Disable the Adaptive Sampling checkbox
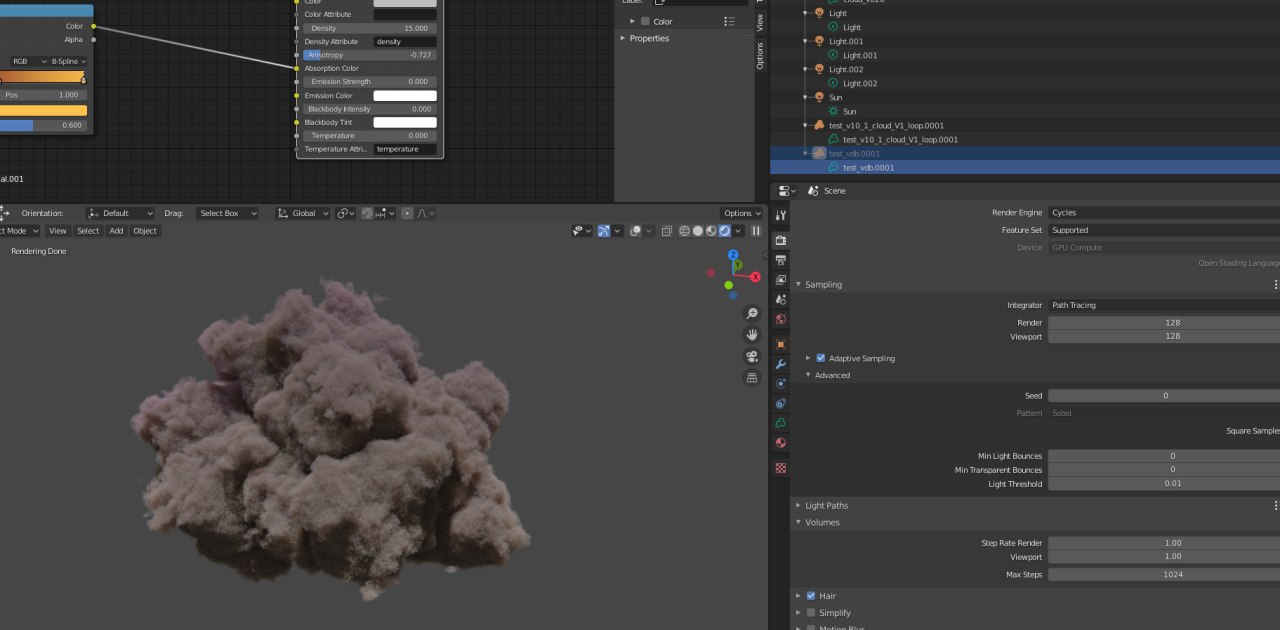The height and width of the screenshot is (630, 1280). (x=821, y=358)
